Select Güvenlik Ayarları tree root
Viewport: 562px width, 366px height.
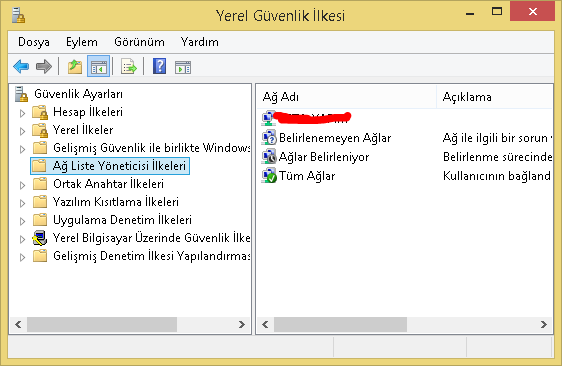78,94
